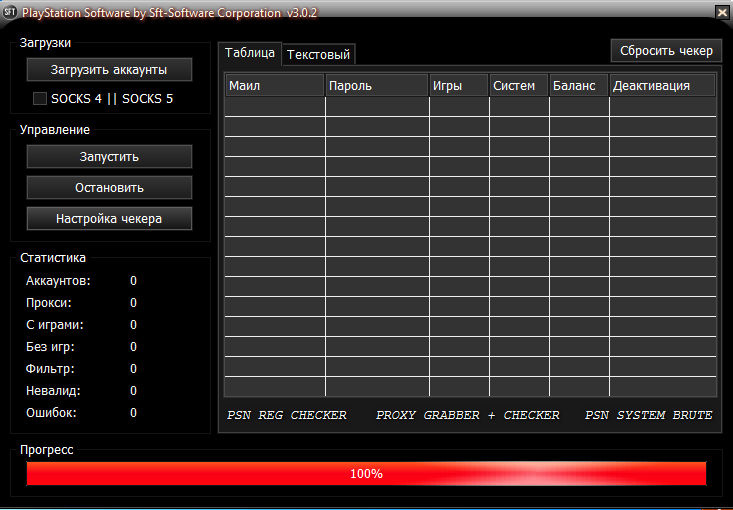Click the Невалид: statistic label
The width and height of the screenshot is (733, 510).
[x=53, y=391]
